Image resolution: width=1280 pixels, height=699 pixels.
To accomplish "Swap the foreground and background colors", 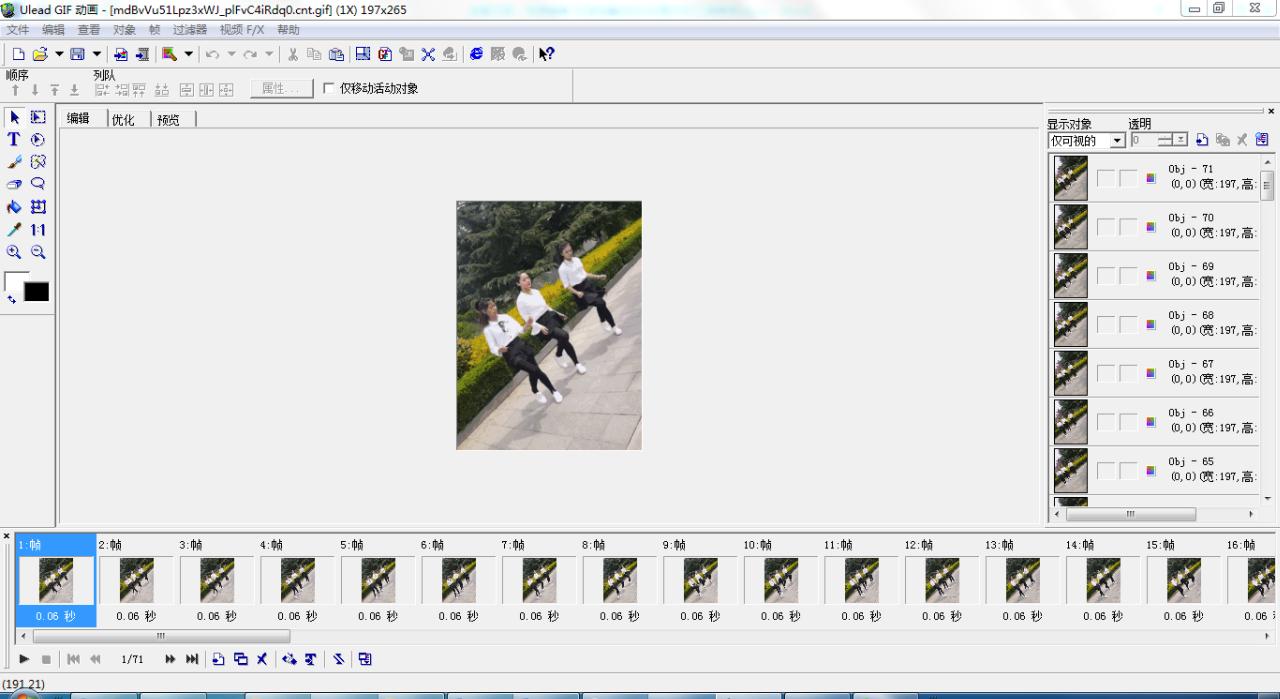I will point(11,299).
